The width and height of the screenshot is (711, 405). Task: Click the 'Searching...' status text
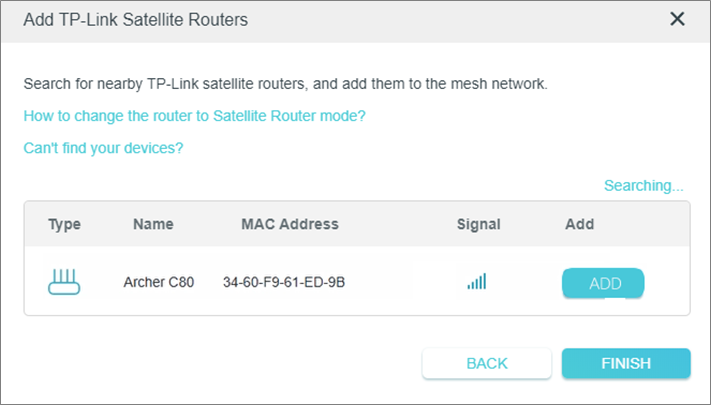pyautogui.click(x=643, y=185)
